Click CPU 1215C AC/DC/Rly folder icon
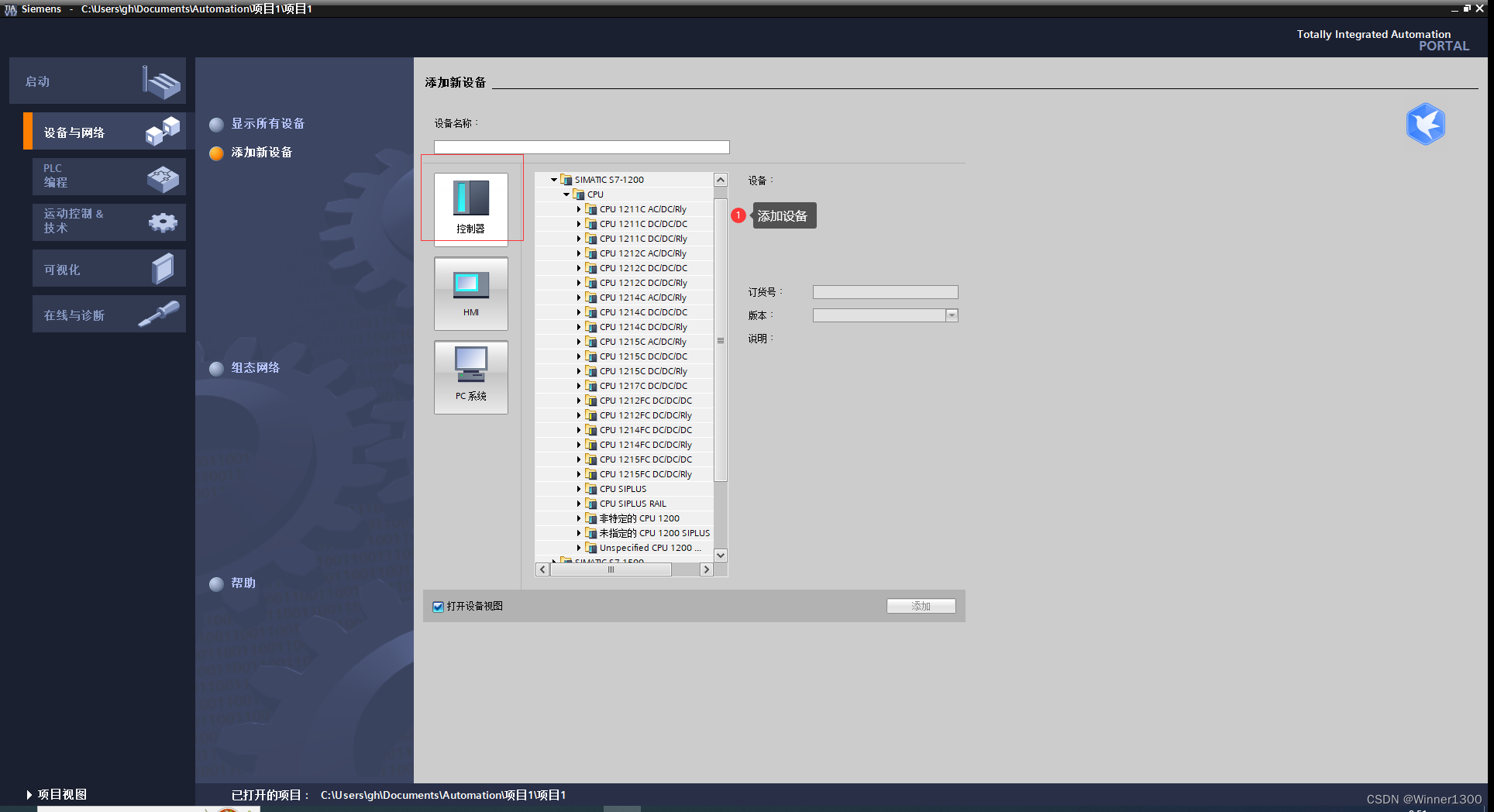The width and height of the screenshot is (1494, 812). (591, 342)
